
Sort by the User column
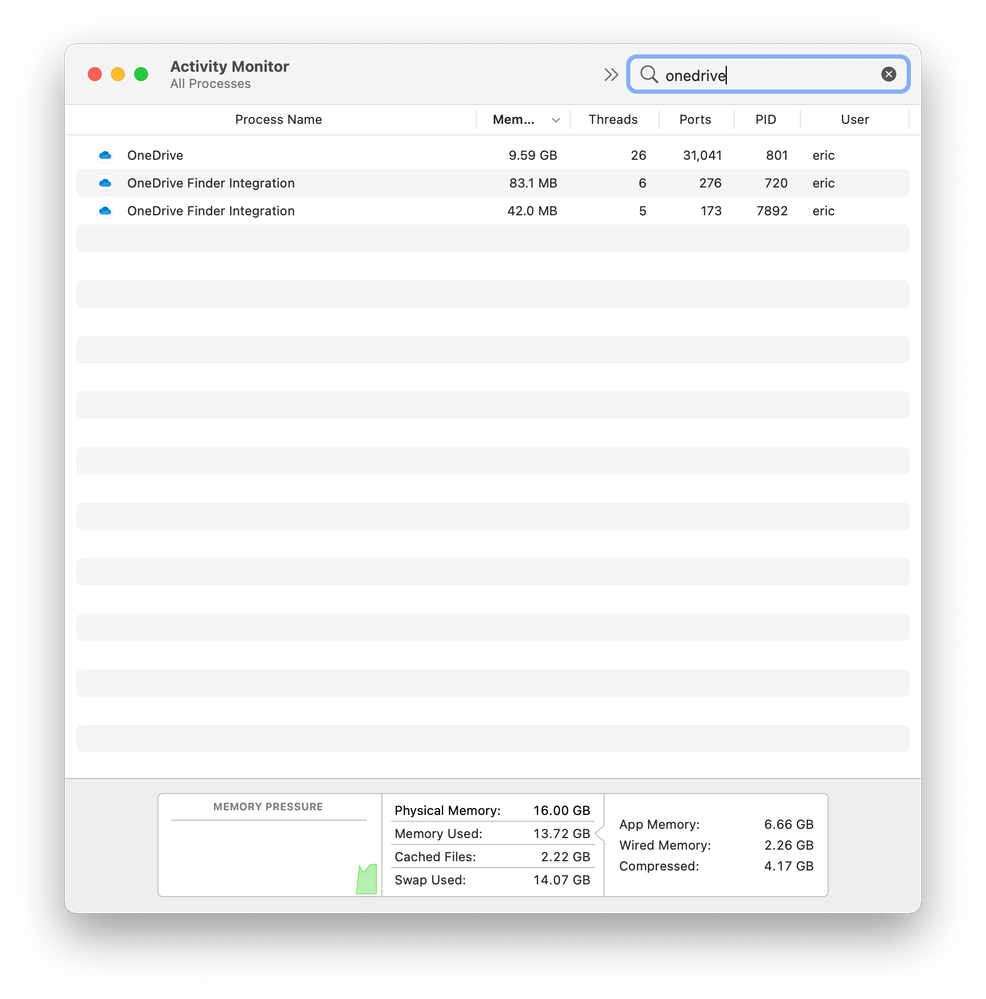point(855,120)
